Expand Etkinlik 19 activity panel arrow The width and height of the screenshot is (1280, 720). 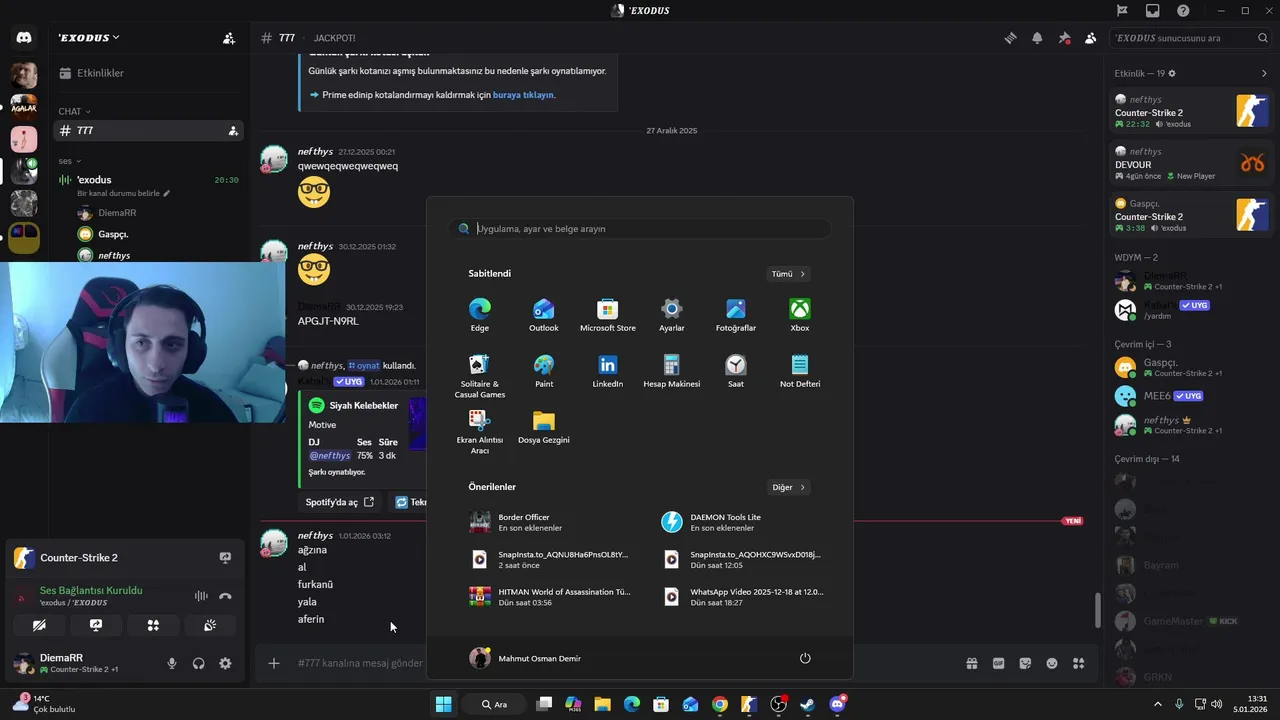pos(1264,73)
